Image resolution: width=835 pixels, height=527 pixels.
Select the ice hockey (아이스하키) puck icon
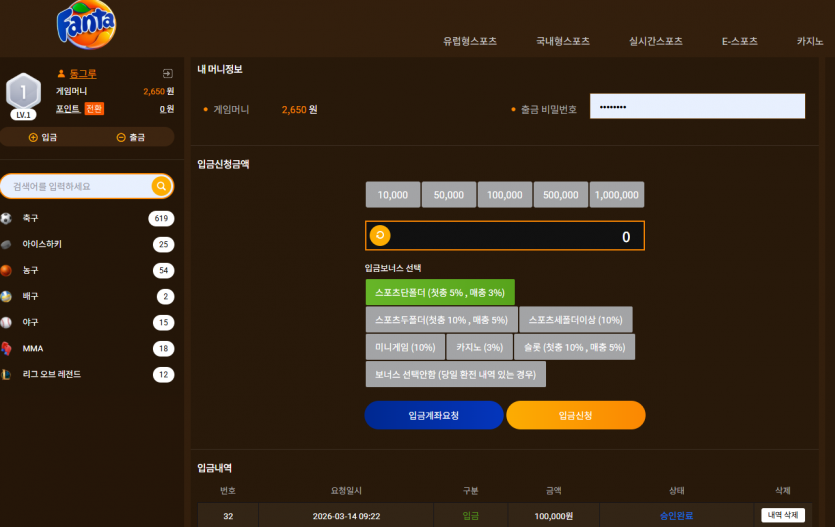click(x=6, y=244)
